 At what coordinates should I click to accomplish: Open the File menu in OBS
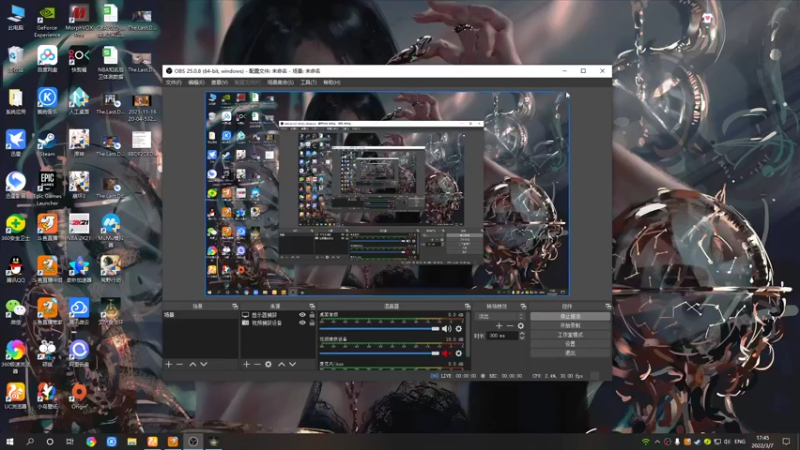(x=173, y=83)
